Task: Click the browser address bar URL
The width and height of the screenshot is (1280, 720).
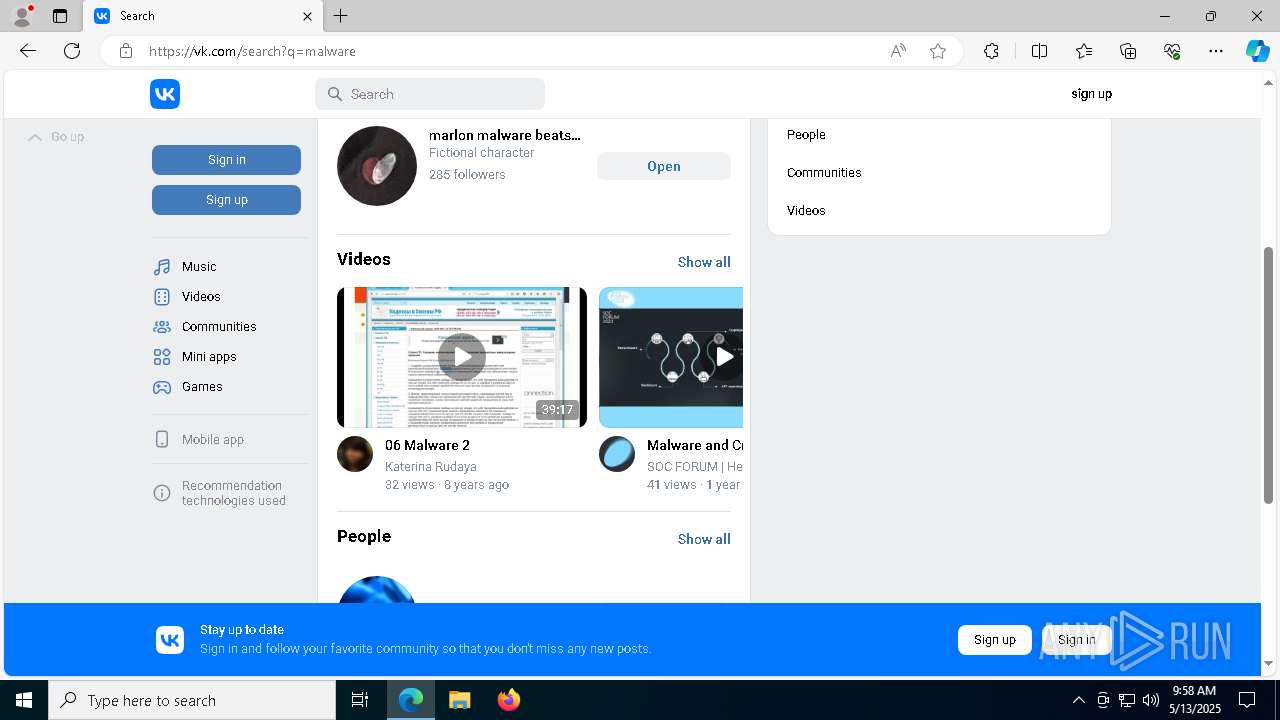Action: [x=252, y=51]
